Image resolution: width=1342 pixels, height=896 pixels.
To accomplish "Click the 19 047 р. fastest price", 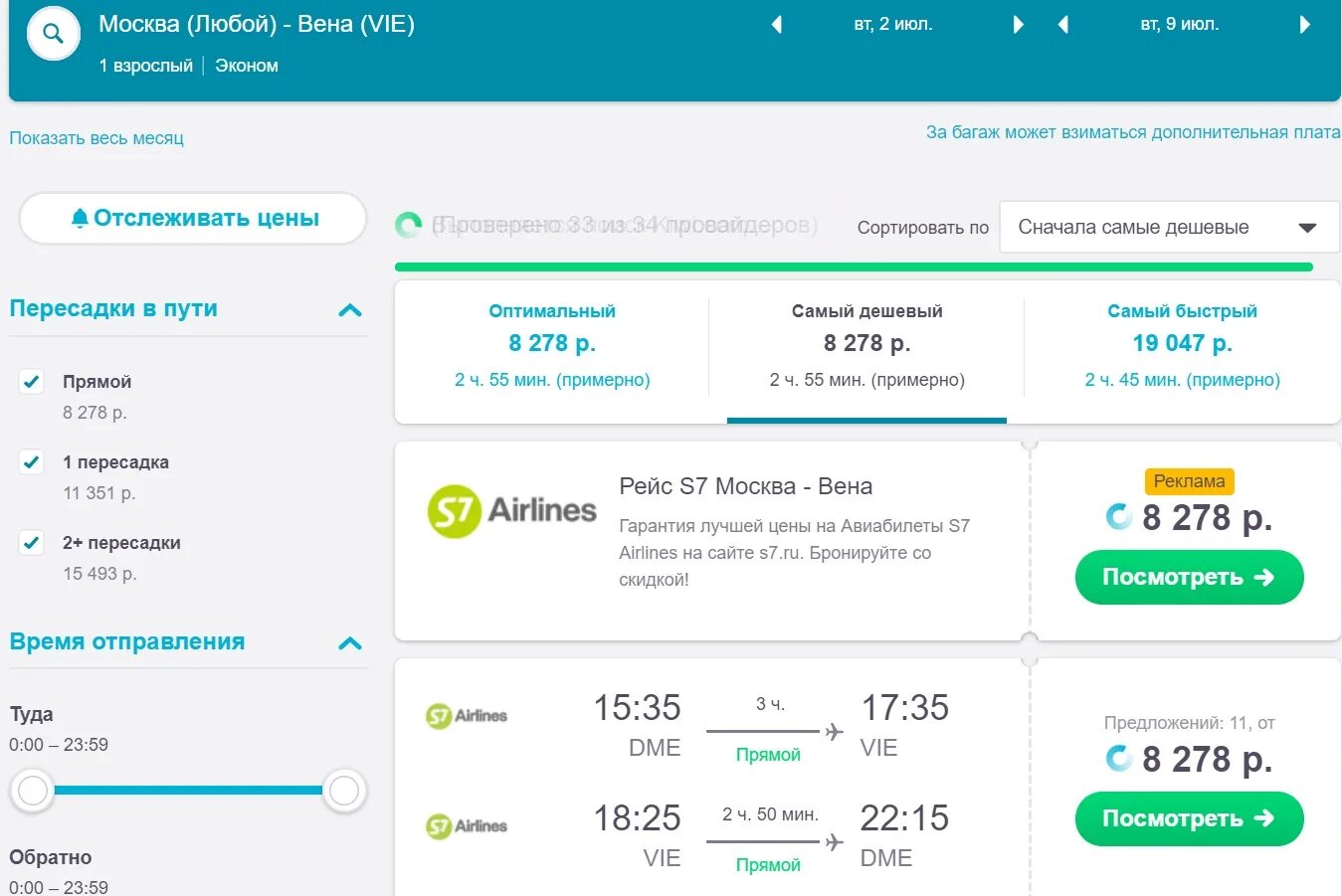I will pos(1182,343).
